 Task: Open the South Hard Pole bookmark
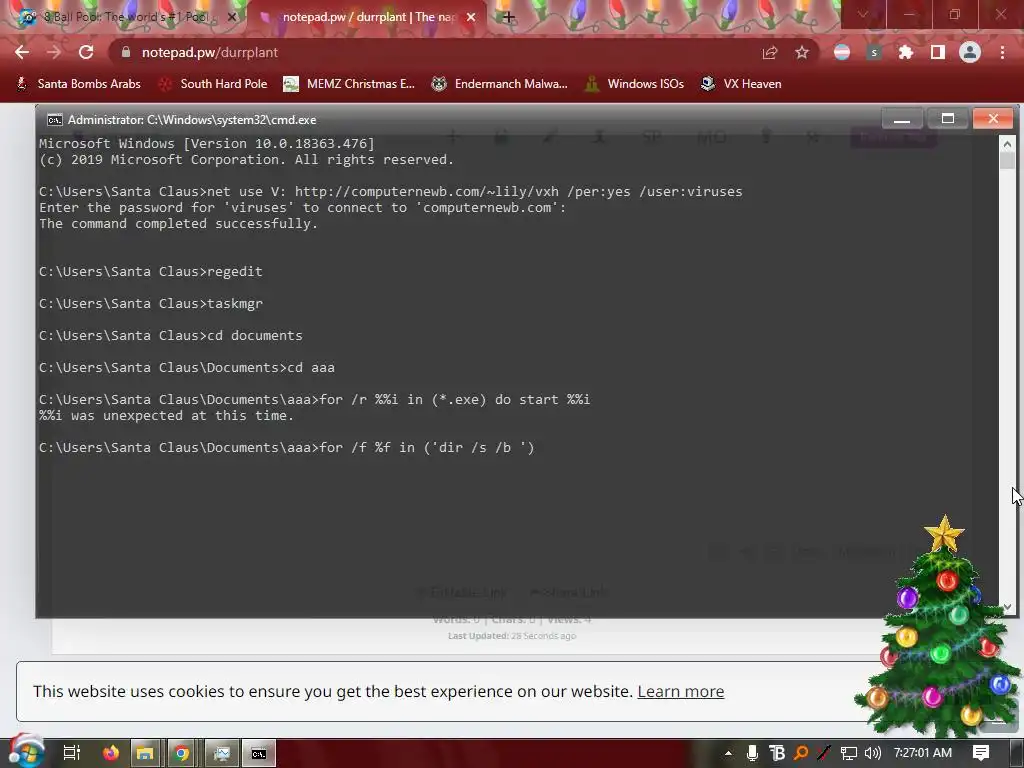pyautogui.click(x=214, y=84)
